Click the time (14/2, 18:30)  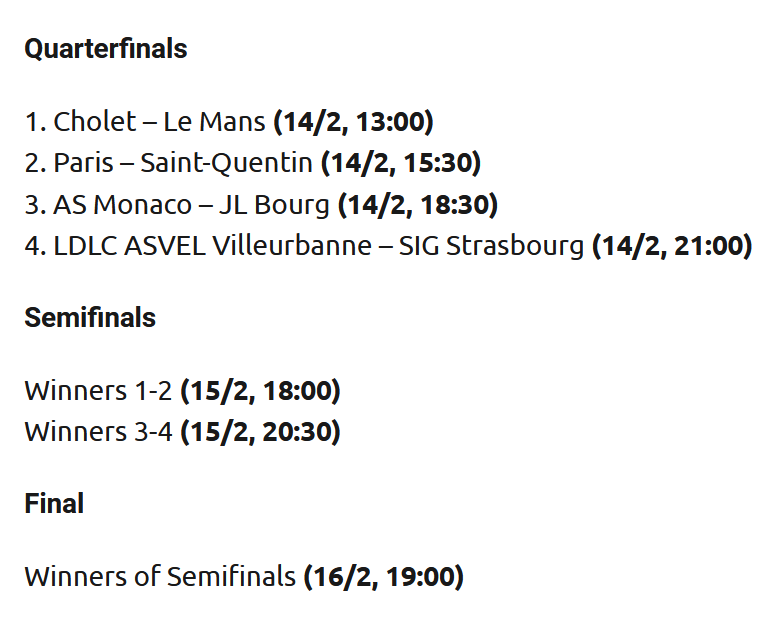(x=418, y=205)
